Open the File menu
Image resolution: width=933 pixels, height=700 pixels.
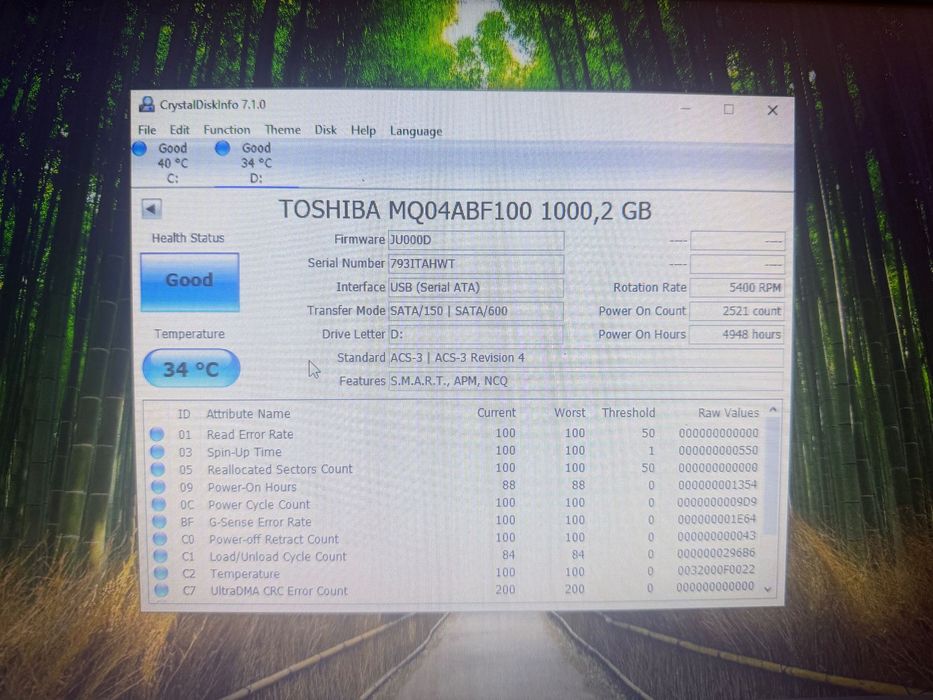(147, 130)
